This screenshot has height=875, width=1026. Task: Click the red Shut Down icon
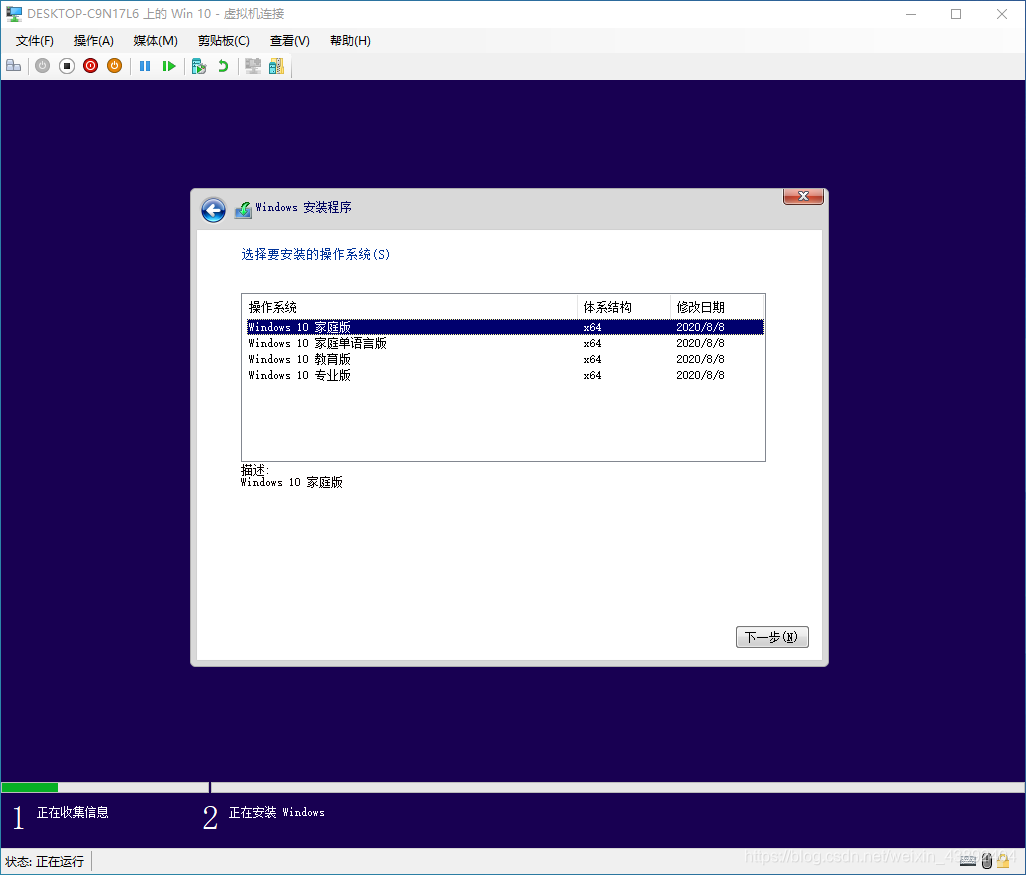pyautogui.click(x=90, y=65)
